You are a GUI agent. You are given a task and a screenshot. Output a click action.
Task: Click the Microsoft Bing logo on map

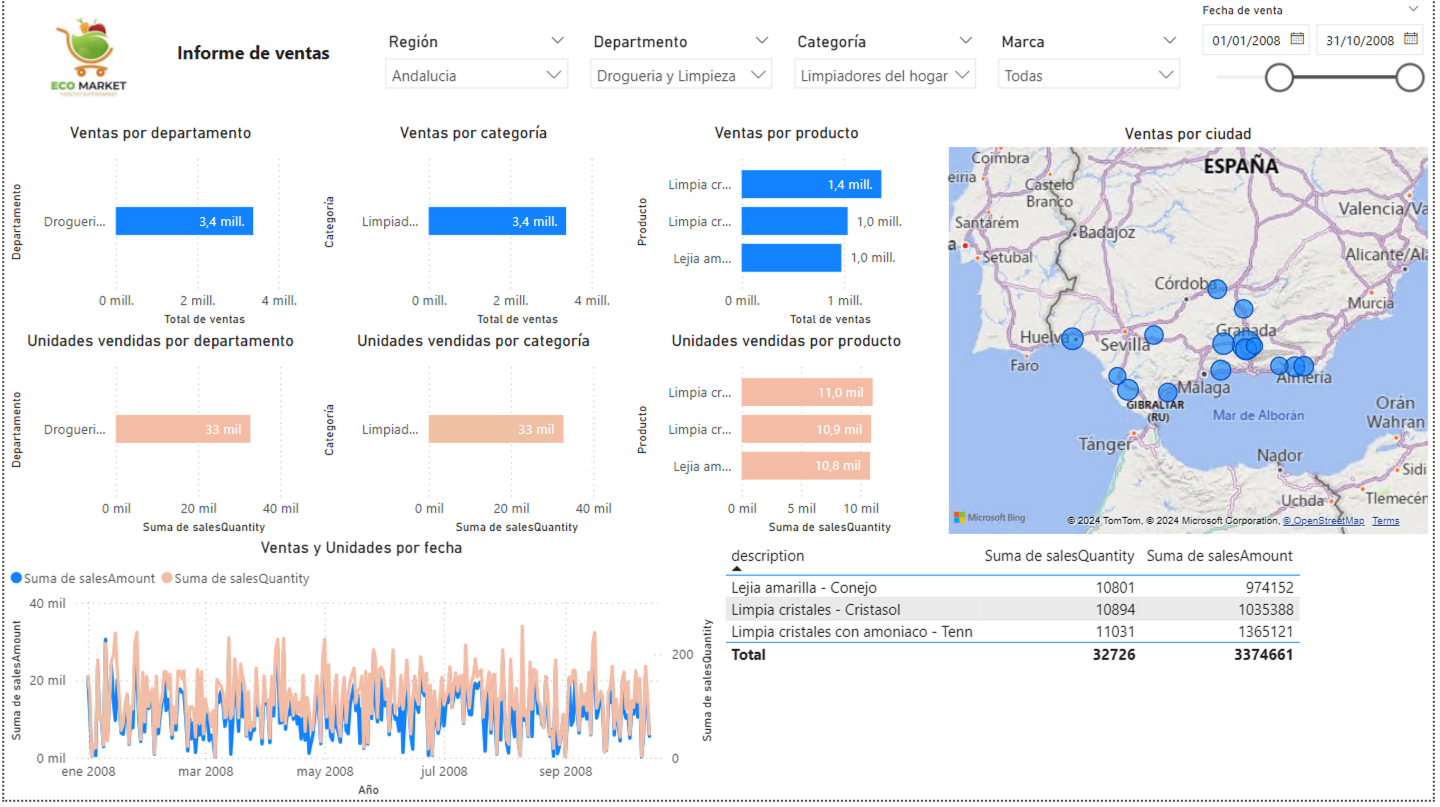tap(989, 518)
